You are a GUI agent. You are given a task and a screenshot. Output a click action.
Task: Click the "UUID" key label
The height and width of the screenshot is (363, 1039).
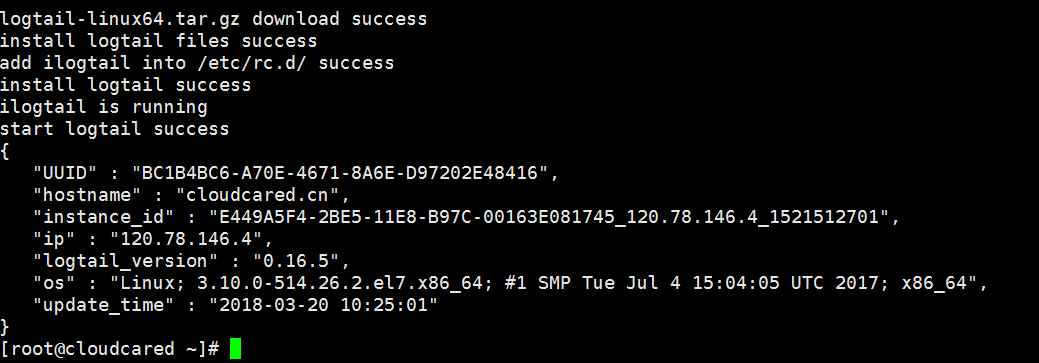click(66, 174)
